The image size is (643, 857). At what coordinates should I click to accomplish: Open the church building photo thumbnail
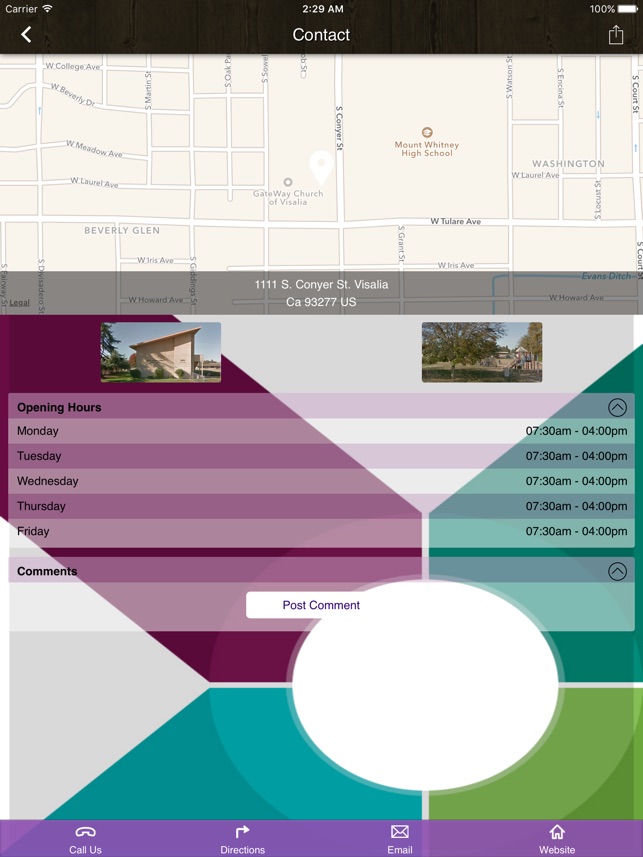coord(161,352)
